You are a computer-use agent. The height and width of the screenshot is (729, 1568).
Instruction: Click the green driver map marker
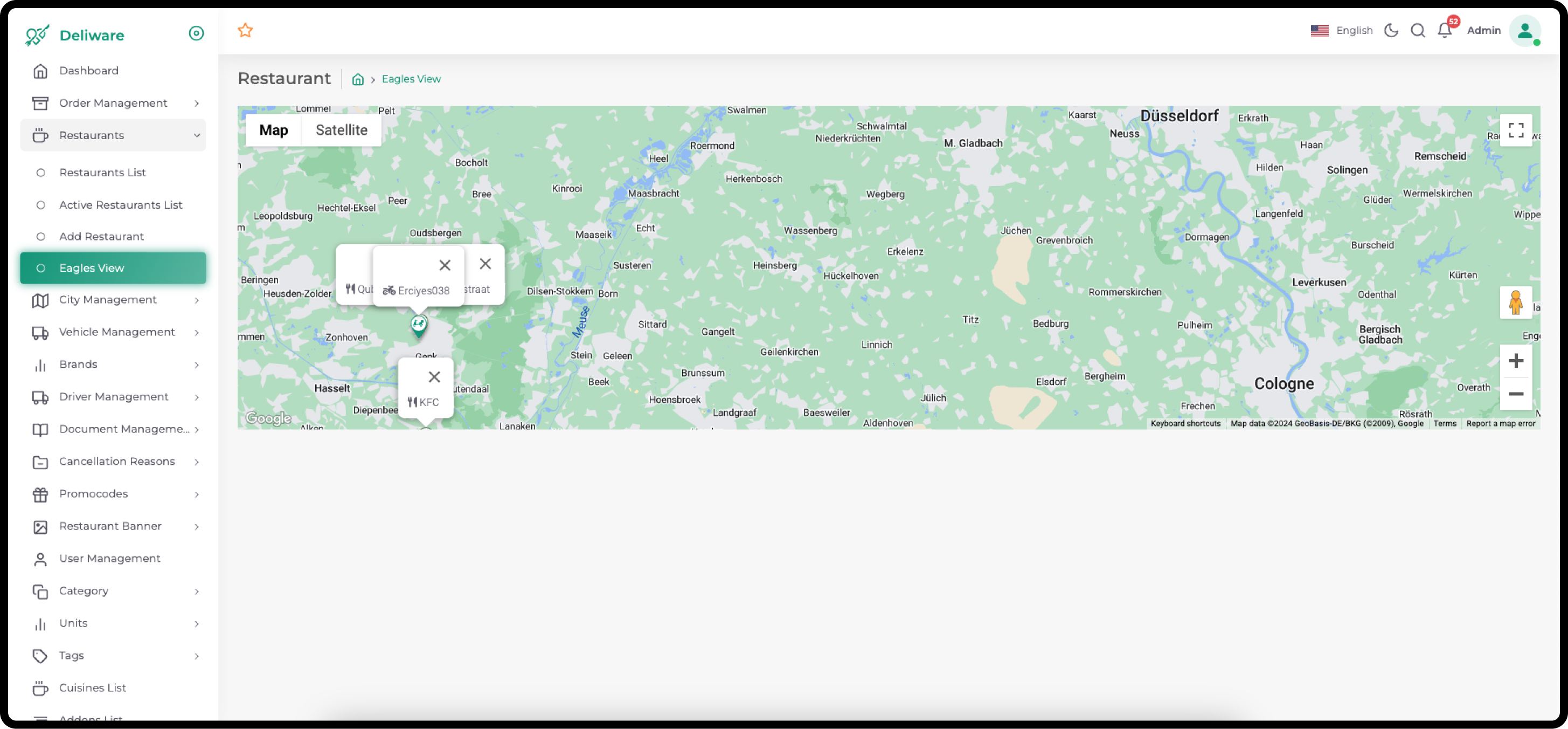(419, 326)
